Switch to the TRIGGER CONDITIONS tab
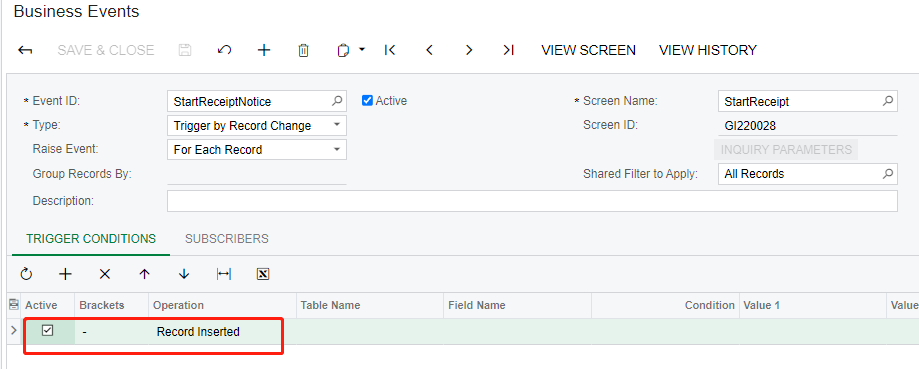The height and width of the screenshot is (369, 919). tap(91, 239)
